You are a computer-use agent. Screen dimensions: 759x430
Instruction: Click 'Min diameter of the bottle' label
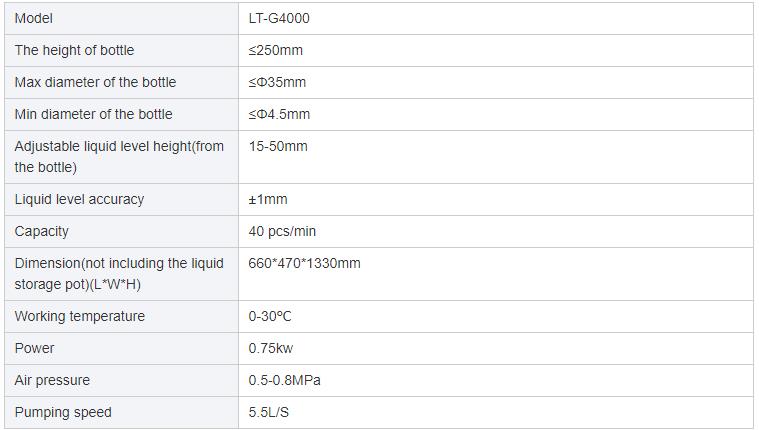pos(93,114)
